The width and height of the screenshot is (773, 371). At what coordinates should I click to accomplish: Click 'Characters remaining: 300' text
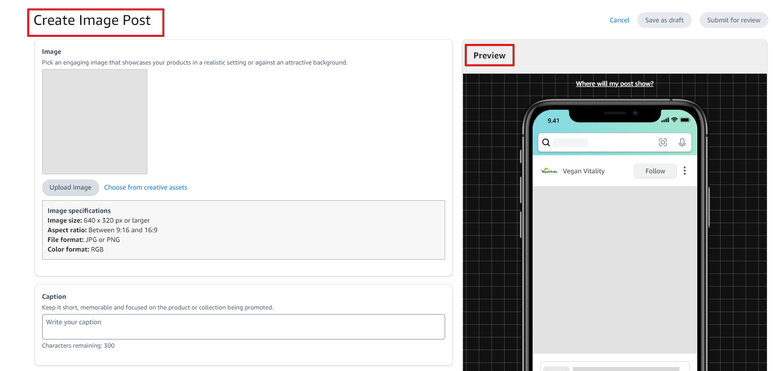[78, 346]
